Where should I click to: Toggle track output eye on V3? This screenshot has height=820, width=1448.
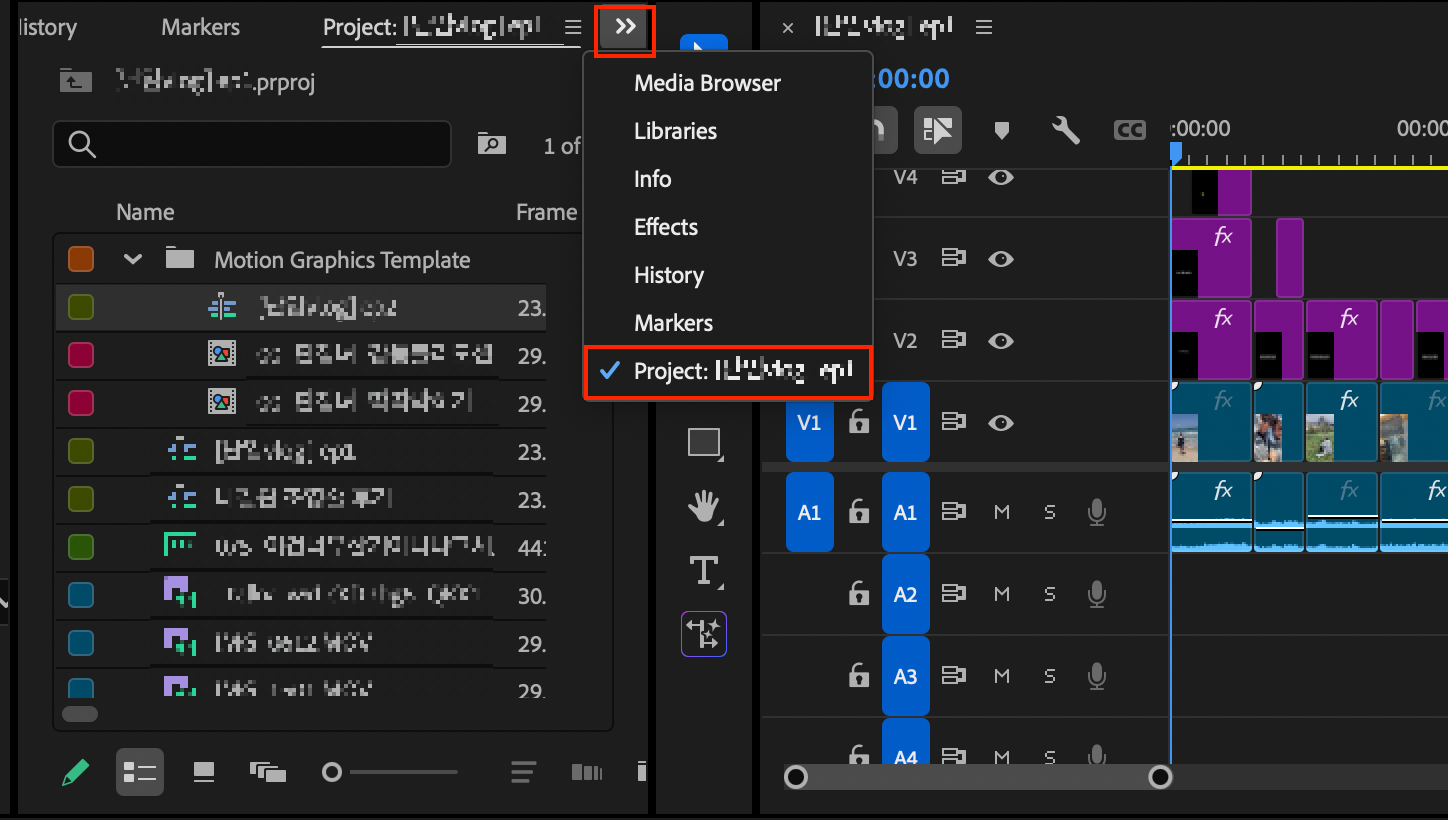[x=1001, y=258]
